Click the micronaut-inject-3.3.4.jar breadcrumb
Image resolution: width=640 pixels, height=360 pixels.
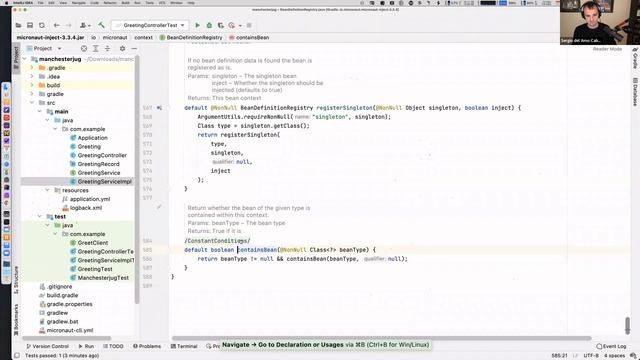(x=50, y=38)
